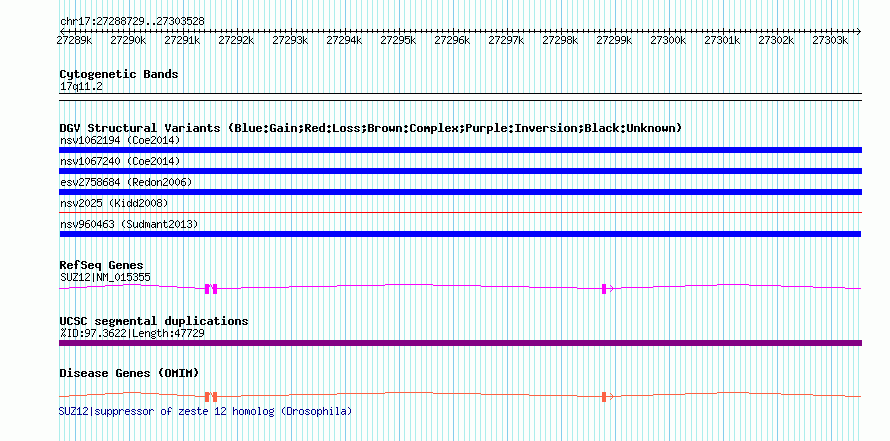Click the orange OMIM exon near 27299k
Viewport: 890px width, 441px height.
604,397
